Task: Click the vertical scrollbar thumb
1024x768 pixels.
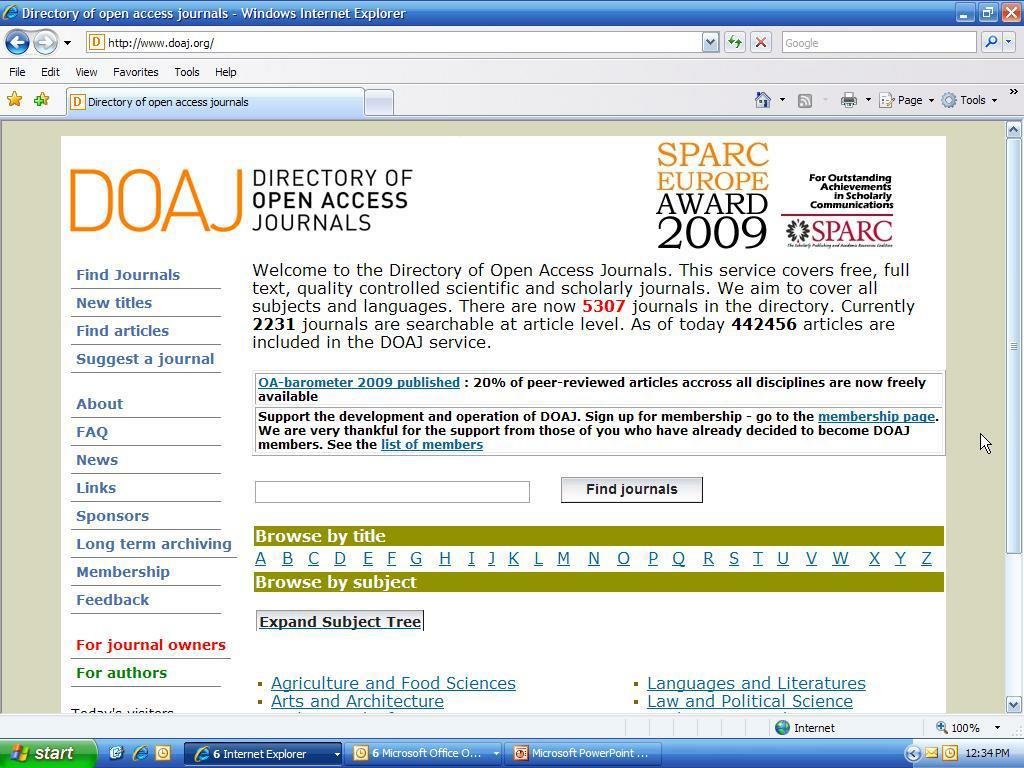Action: pyautogui.click(x=1014, y=346)
